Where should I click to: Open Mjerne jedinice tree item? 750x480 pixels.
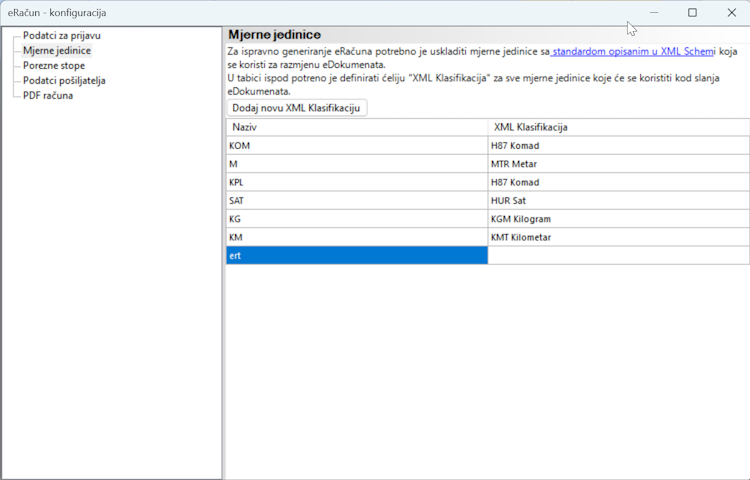pos(57,50)
